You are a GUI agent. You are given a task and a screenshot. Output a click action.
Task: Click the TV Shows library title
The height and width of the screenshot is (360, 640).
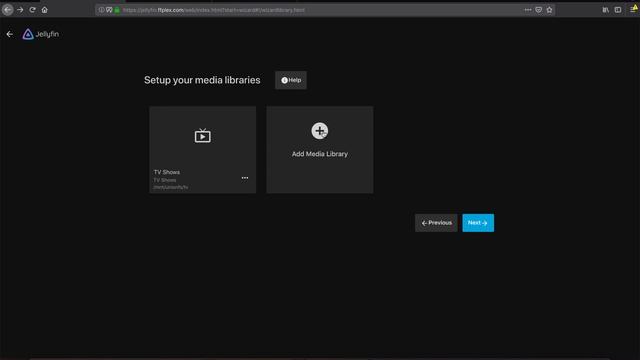click(x=167, y=172)
